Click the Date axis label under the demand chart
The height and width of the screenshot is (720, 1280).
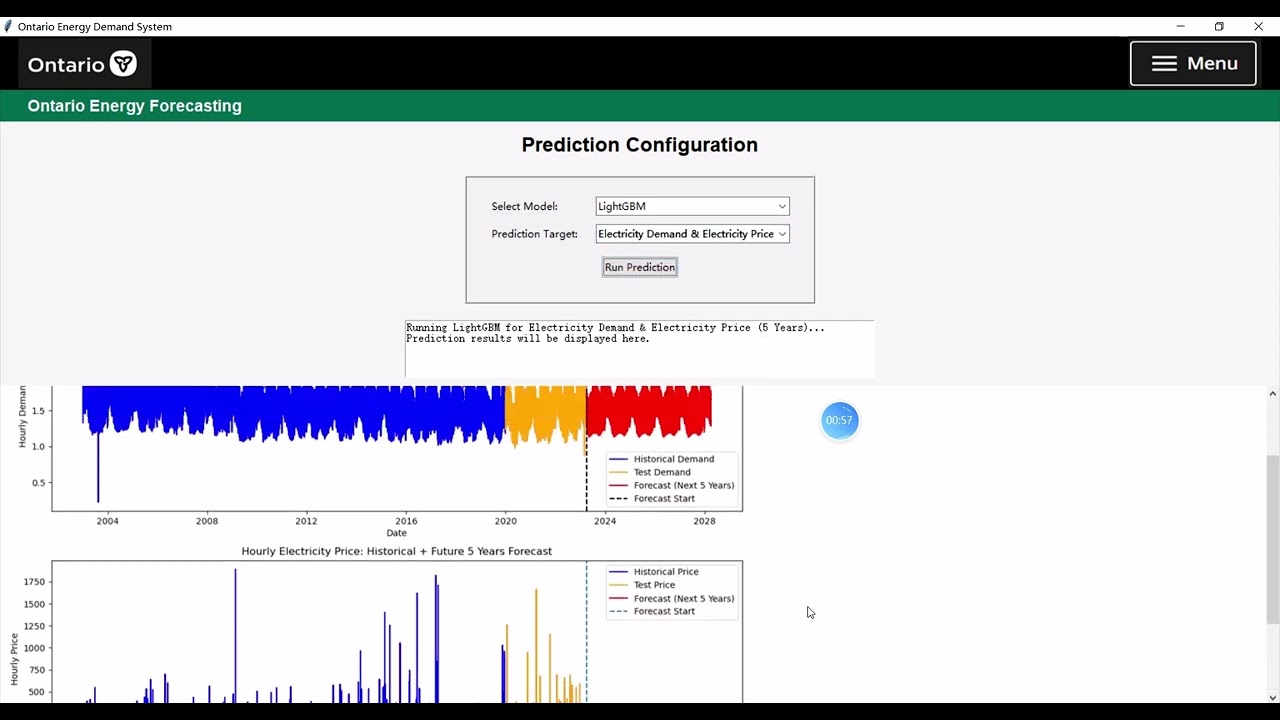[396, 533]
